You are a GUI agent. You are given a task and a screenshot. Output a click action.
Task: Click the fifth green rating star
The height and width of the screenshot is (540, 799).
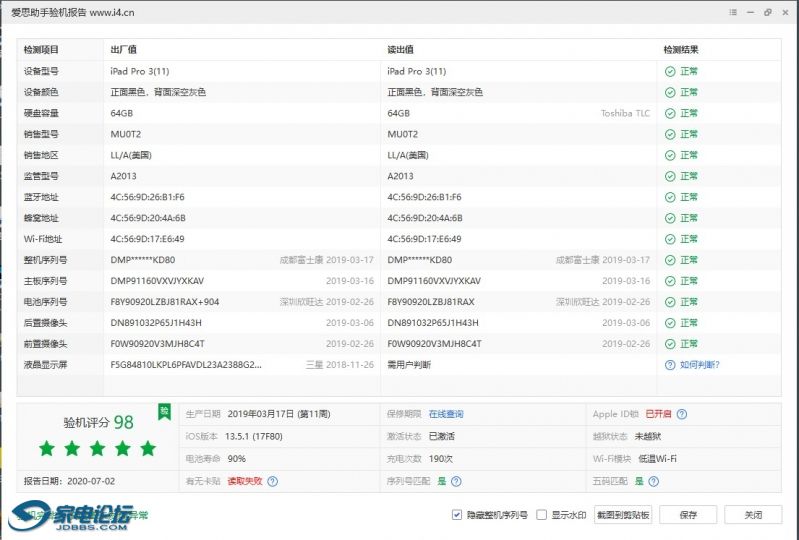click(148, 449)
